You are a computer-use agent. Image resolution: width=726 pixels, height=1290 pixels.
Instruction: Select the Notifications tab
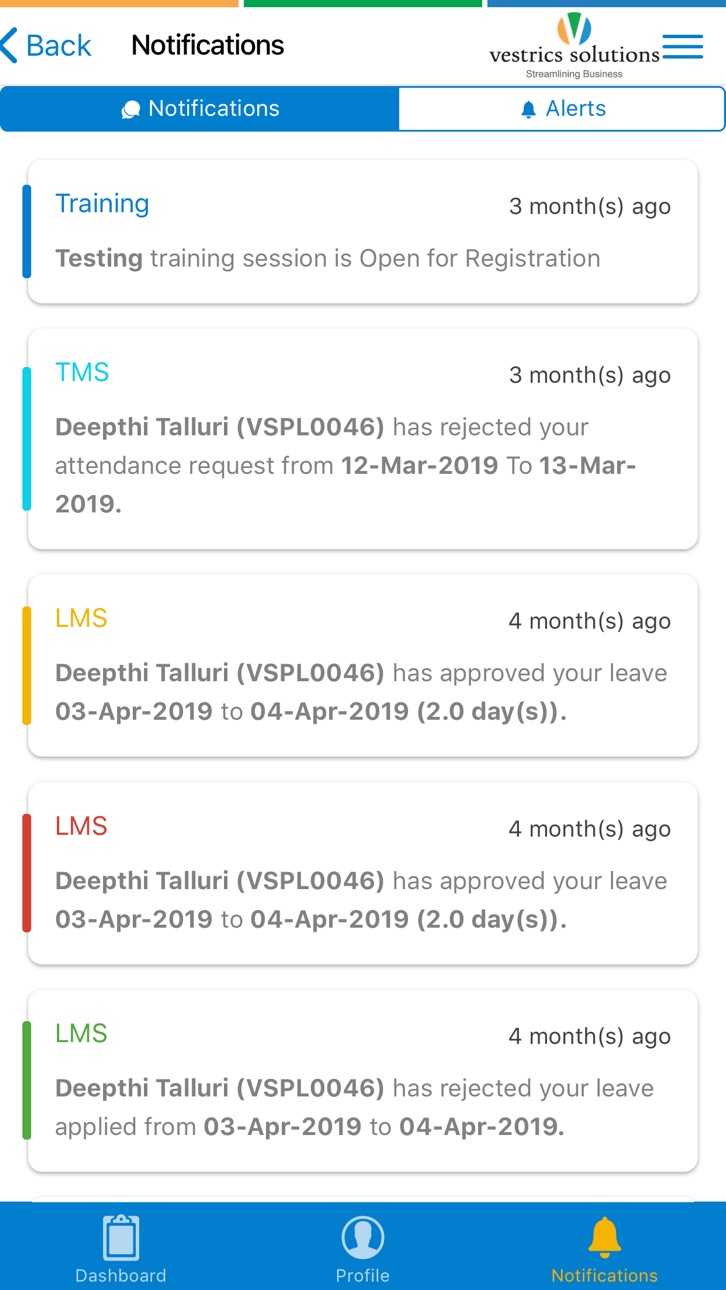pos(200,109)
